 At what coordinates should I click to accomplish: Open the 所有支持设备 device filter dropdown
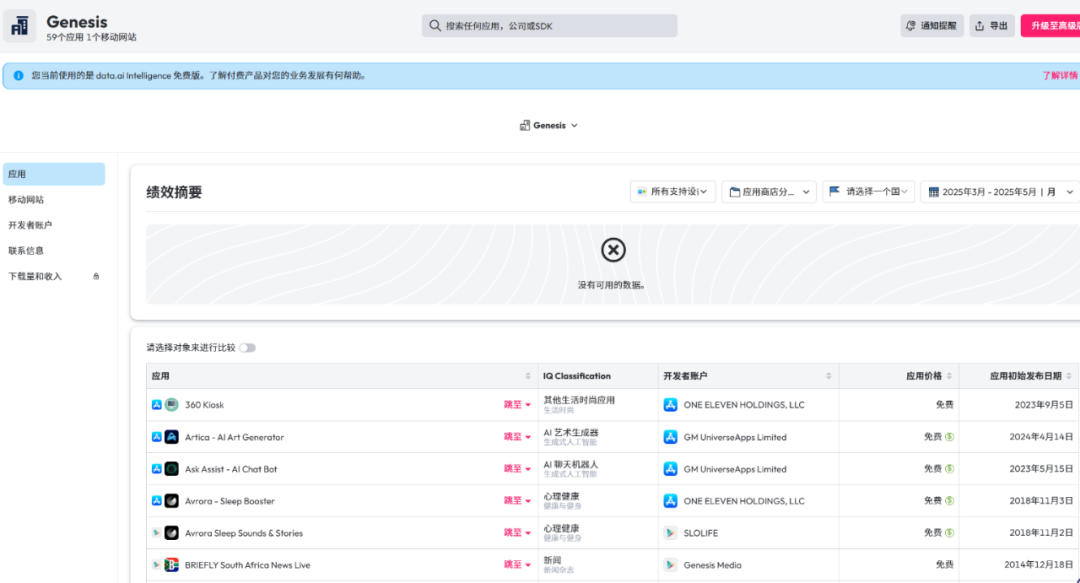[x=673, y=192]
